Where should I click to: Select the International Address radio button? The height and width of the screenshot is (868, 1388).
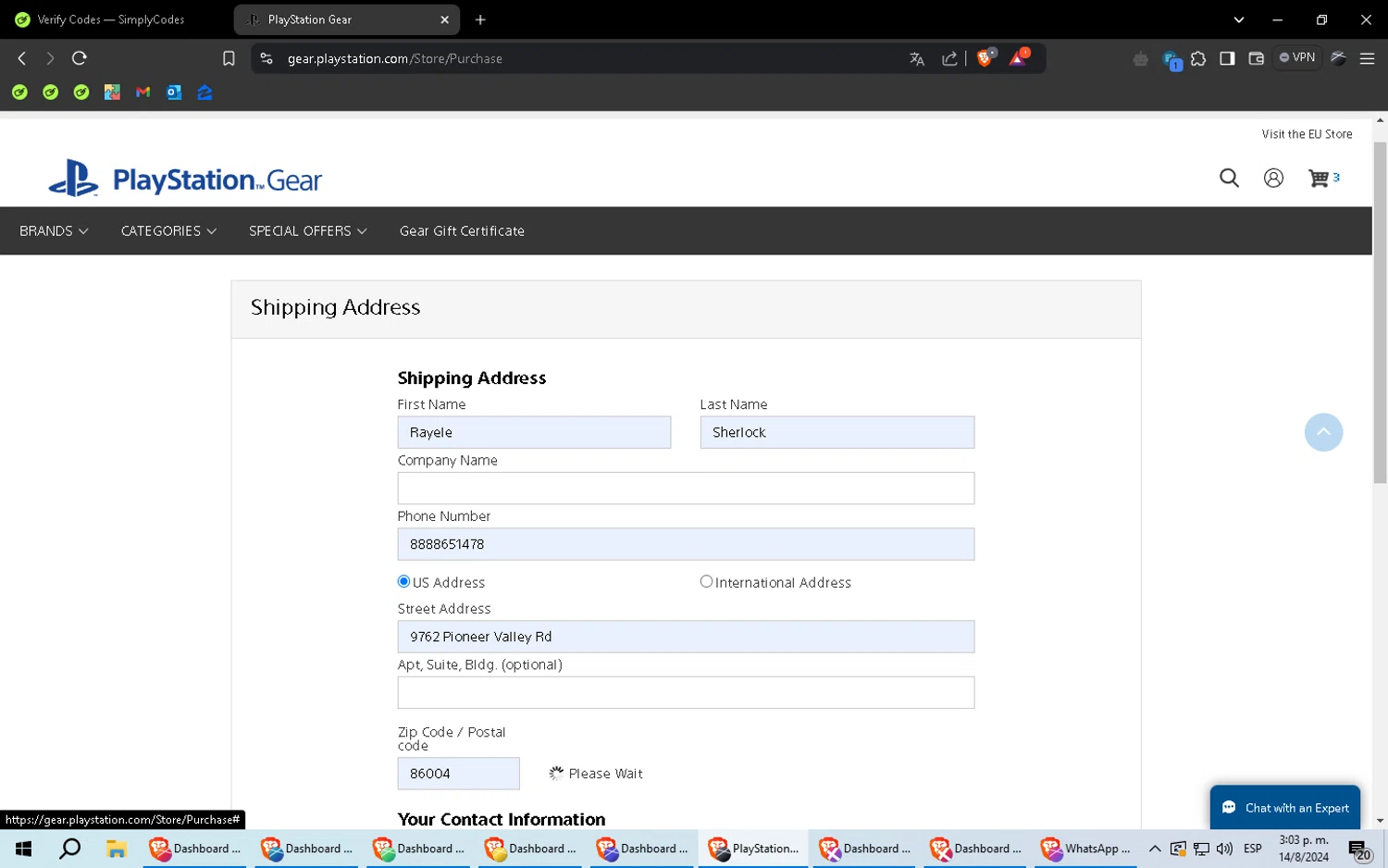tap(706, 582)
